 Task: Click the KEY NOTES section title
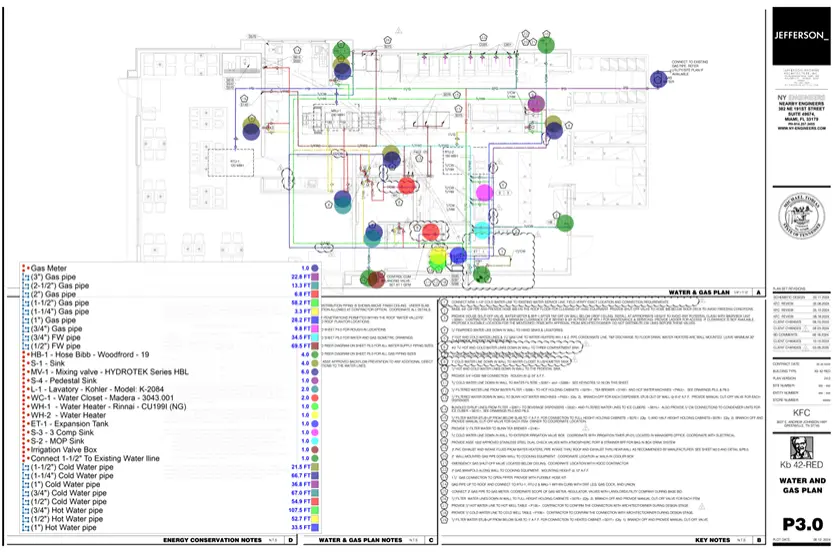[x=712, y=540]
